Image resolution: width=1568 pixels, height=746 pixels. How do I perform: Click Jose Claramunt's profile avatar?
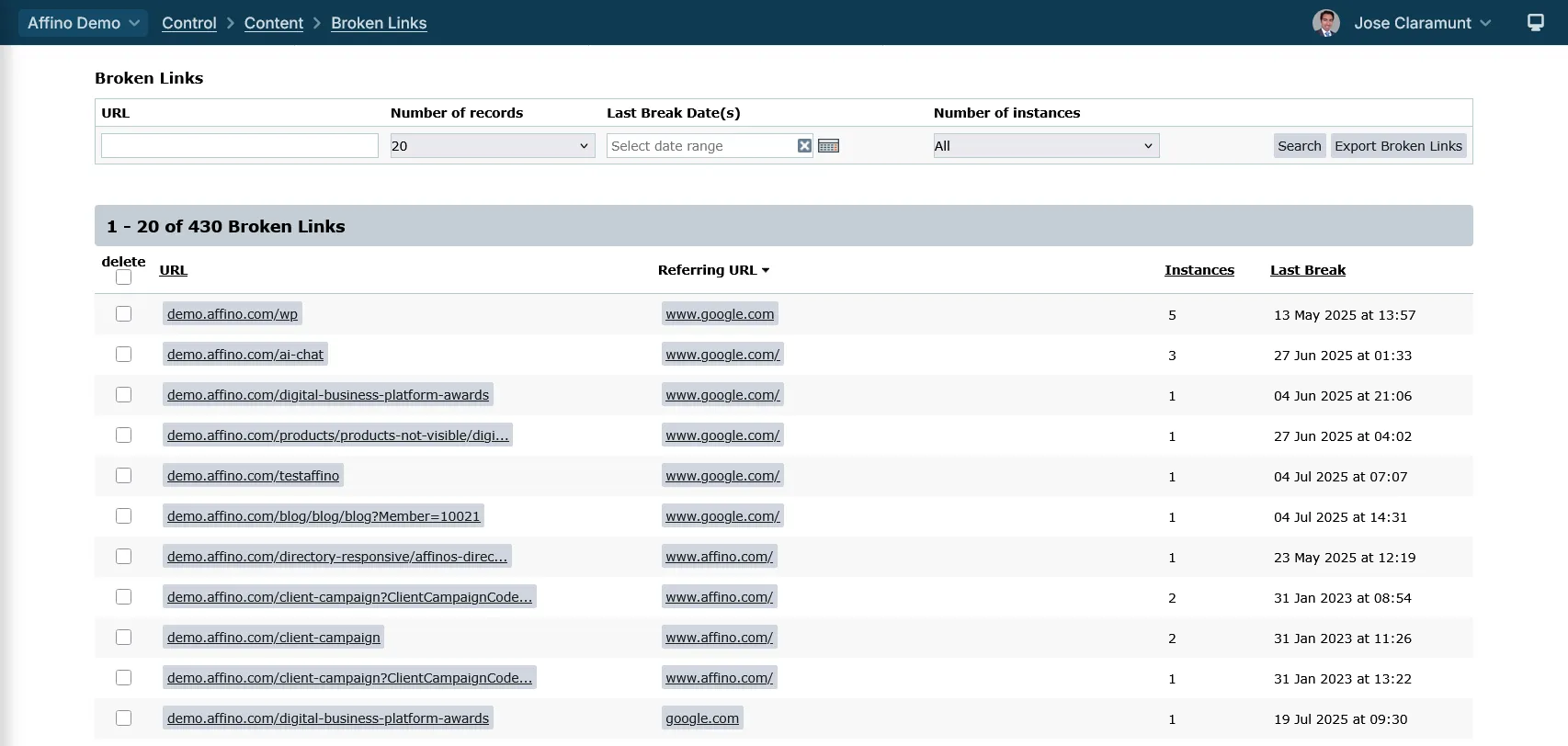[x=1325, y=23]
